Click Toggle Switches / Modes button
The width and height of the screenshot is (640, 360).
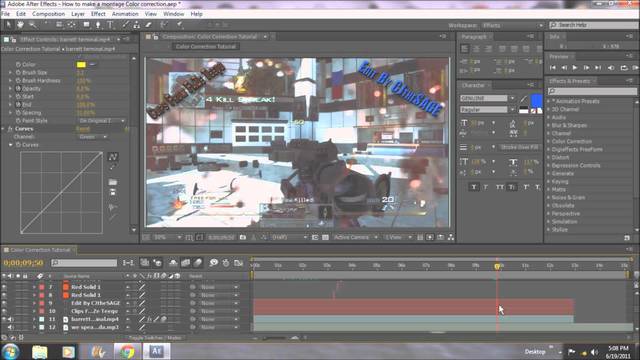(156, 338)
